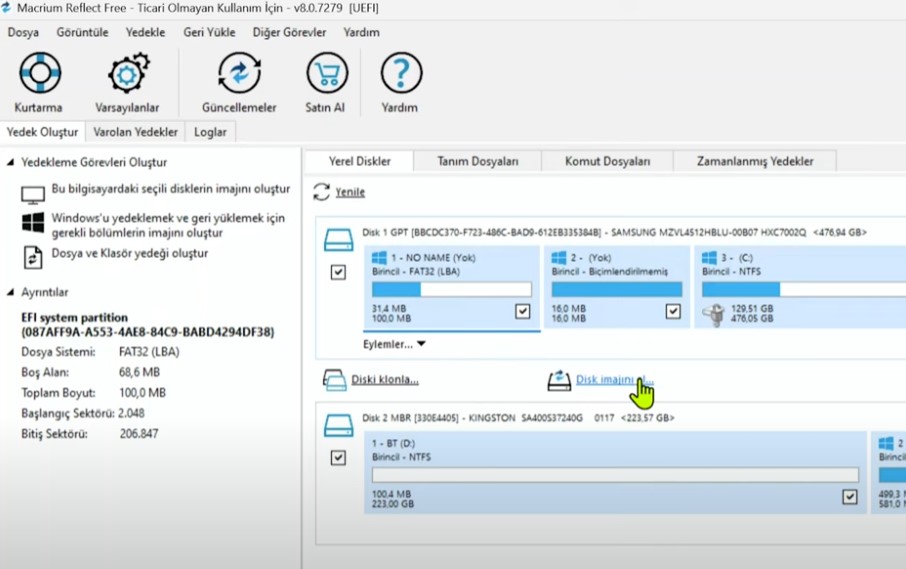Click the C: partition usage bar
906x569 pixels.
tap(804, 289)
